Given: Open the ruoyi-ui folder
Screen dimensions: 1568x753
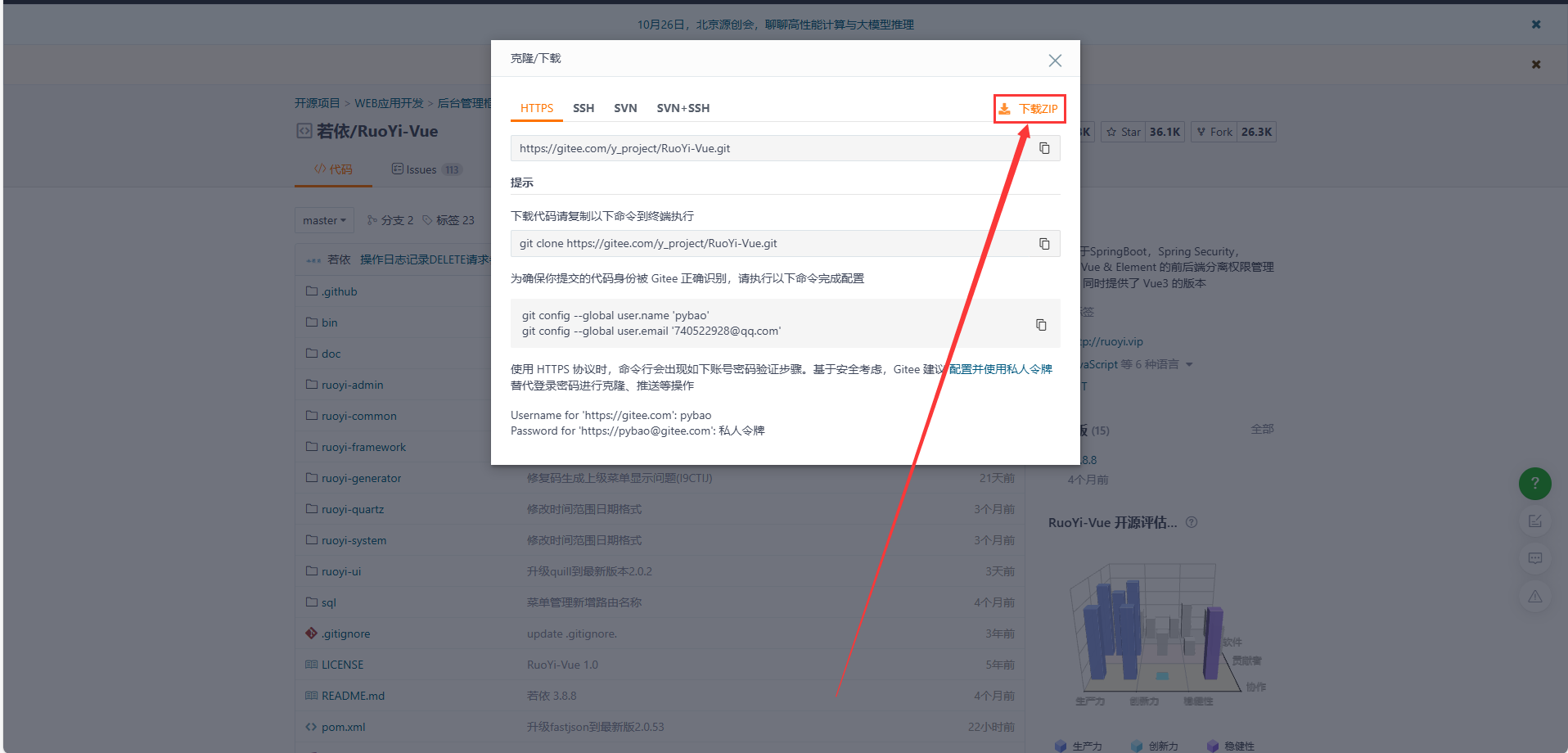Looking at the screenshot, I should tap(341, 571).
